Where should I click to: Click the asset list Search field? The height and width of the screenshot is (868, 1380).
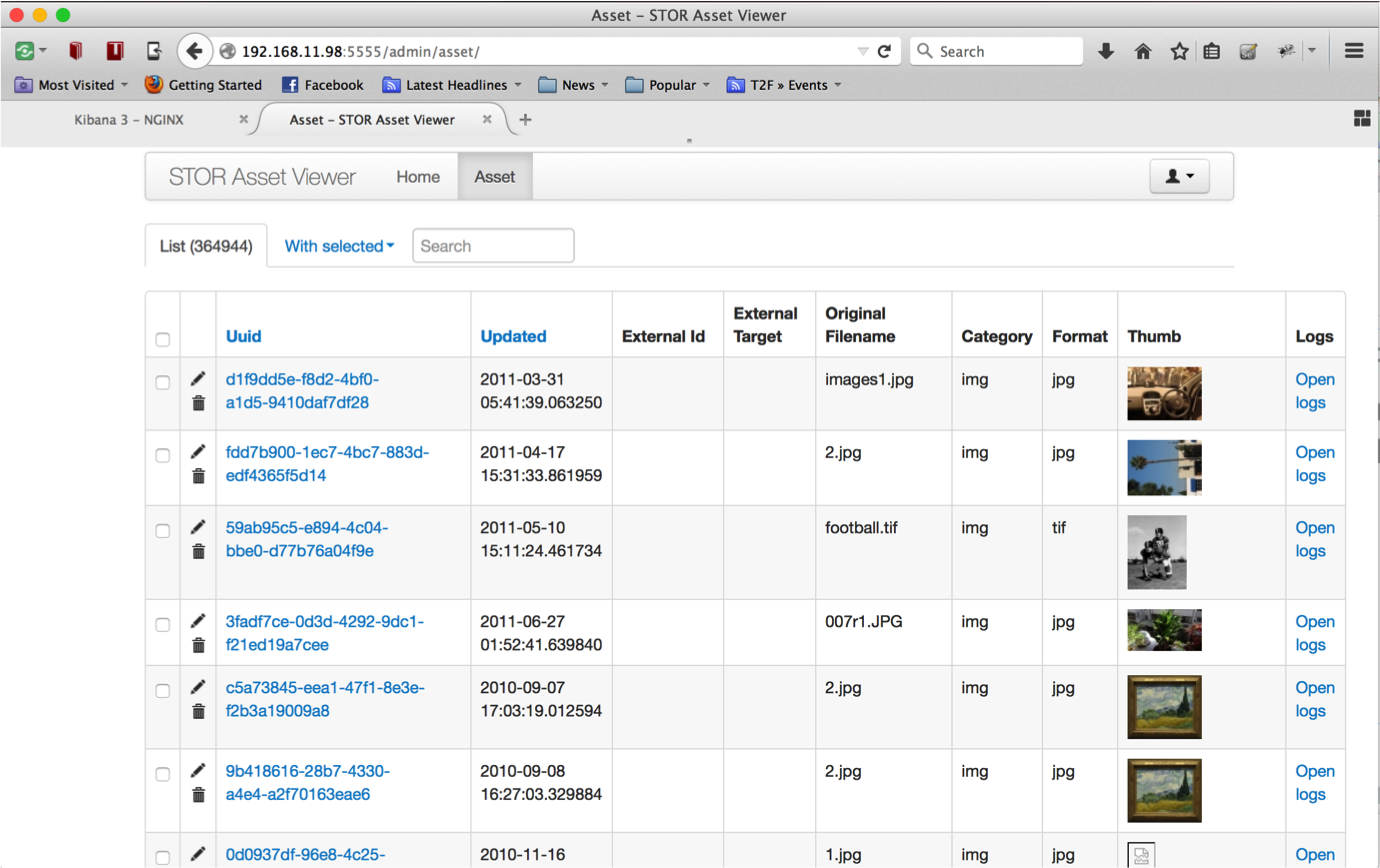pyautogui.click(x=493, y=246)
